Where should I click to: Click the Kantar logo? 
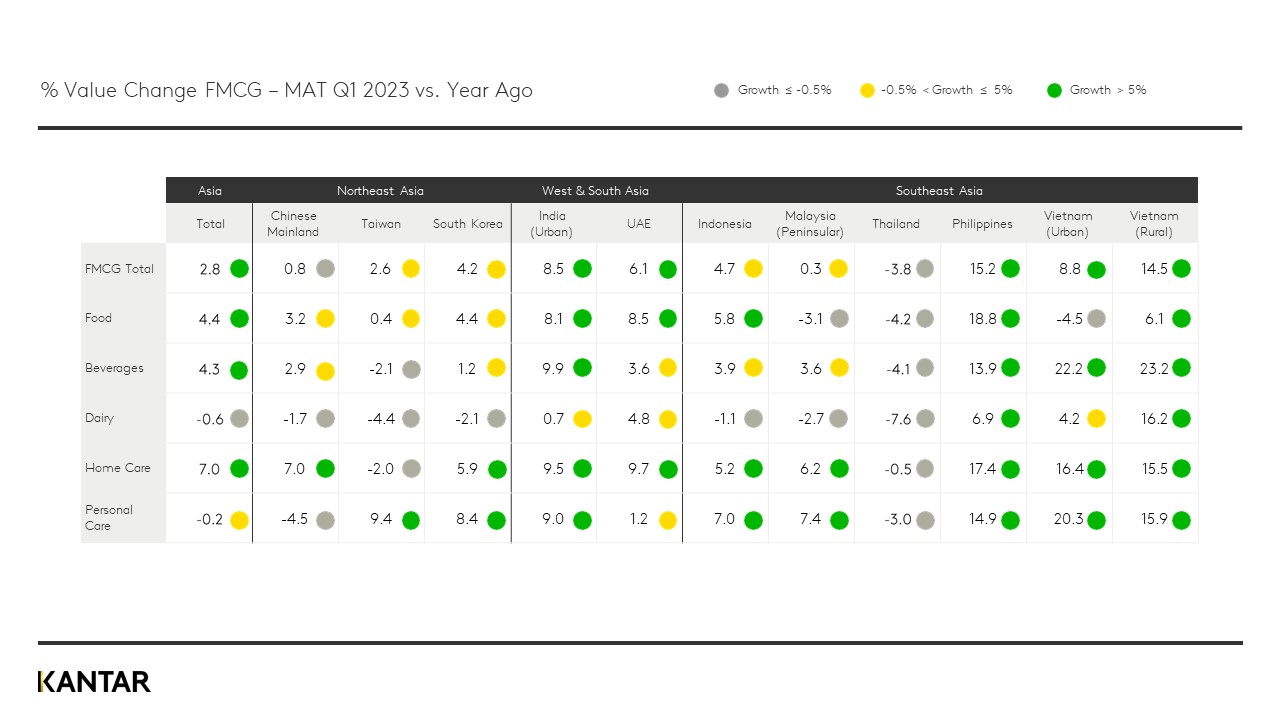click(94, 682)
